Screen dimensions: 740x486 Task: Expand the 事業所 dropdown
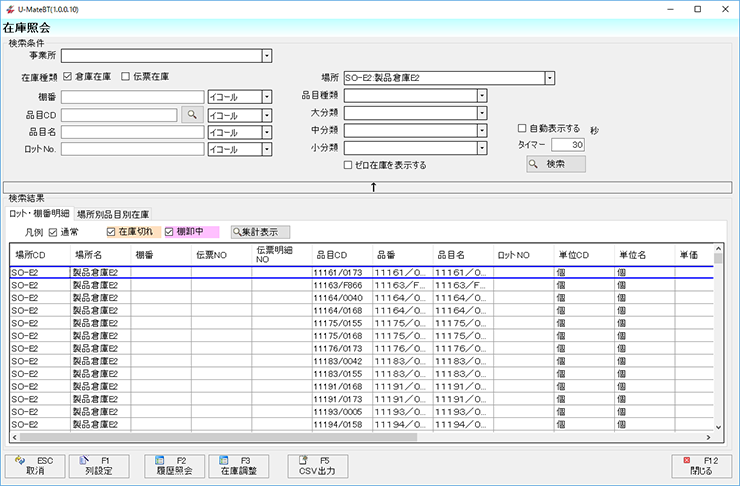point(267,56)
